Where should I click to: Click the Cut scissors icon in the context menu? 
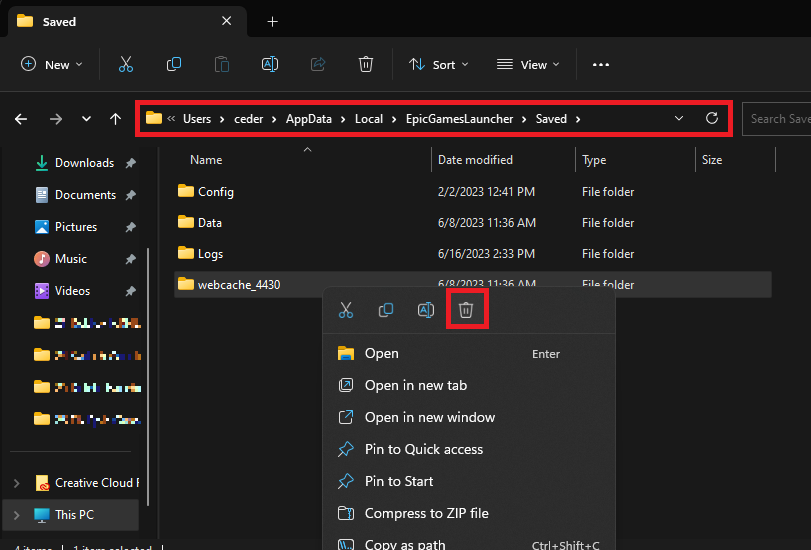coord(346,310)
